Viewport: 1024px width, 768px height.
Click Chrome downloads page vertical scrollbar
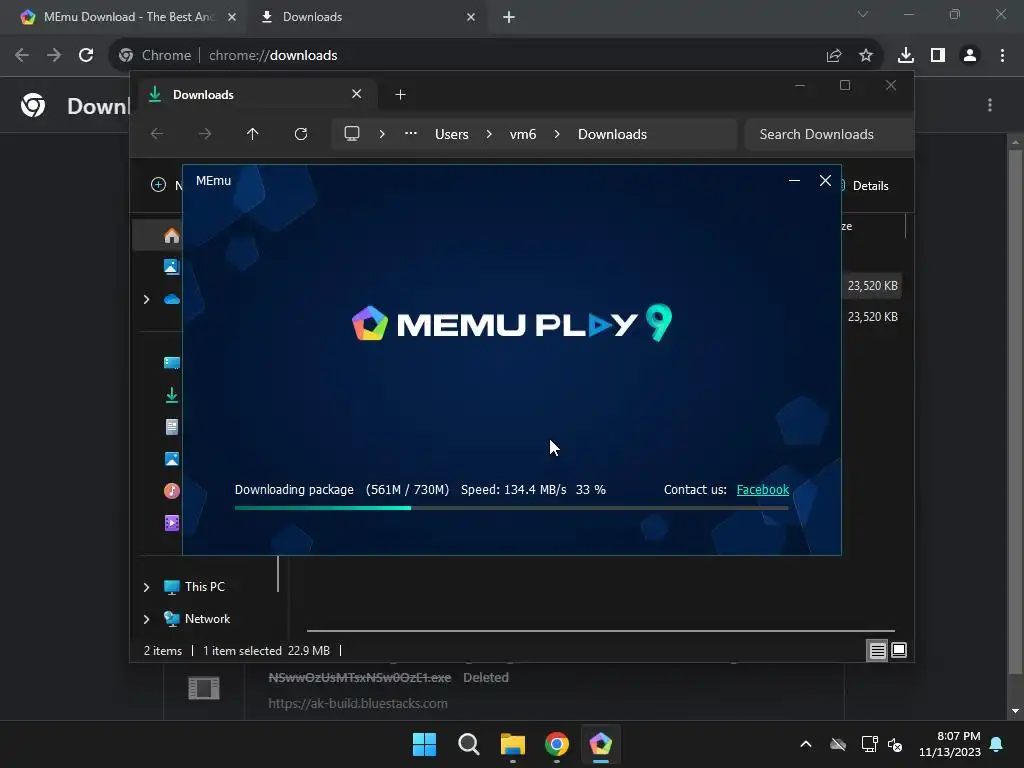(1015, 411)
